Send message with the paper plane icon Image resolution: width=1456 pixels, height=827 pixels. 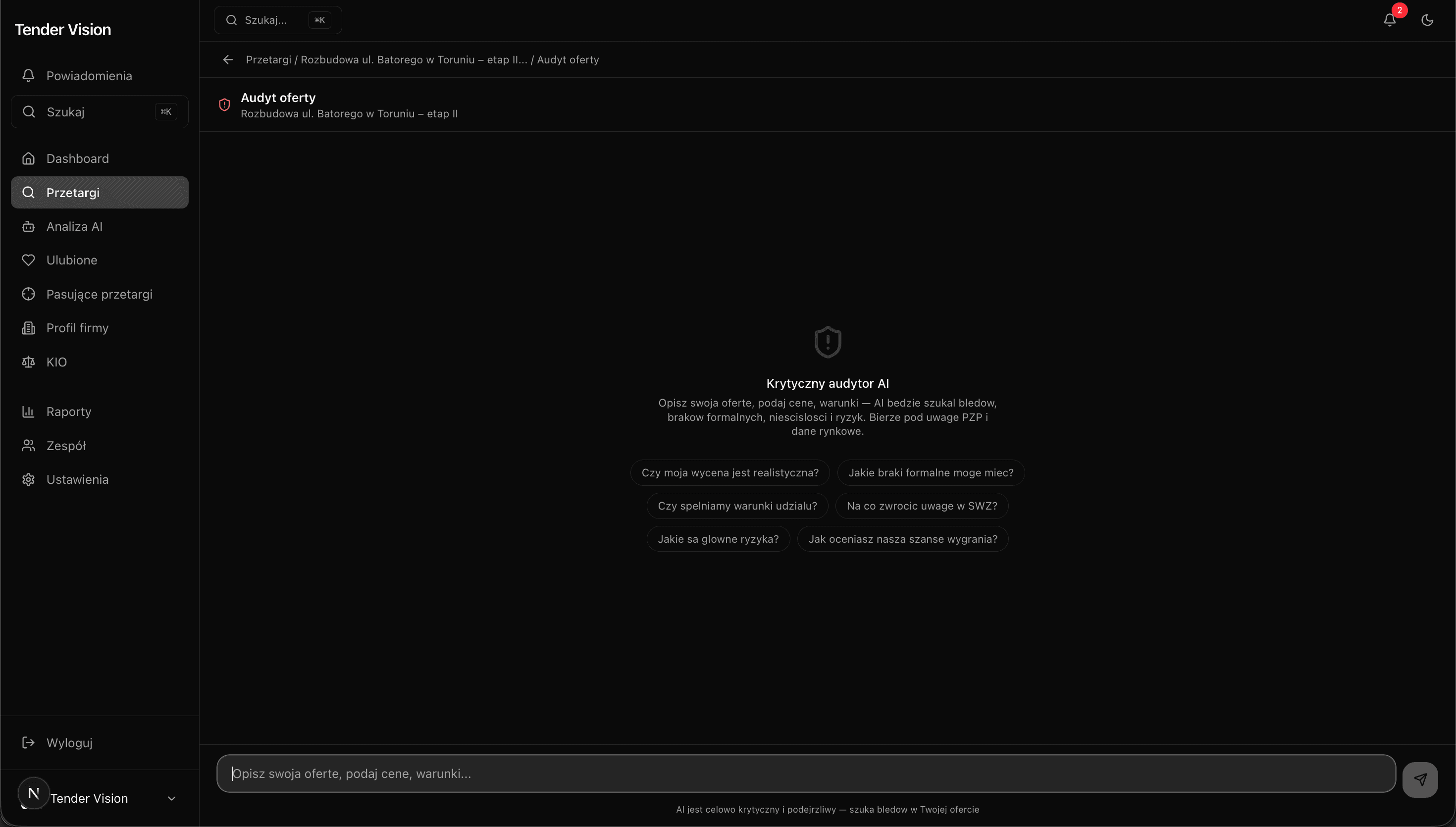(1420, 779)
